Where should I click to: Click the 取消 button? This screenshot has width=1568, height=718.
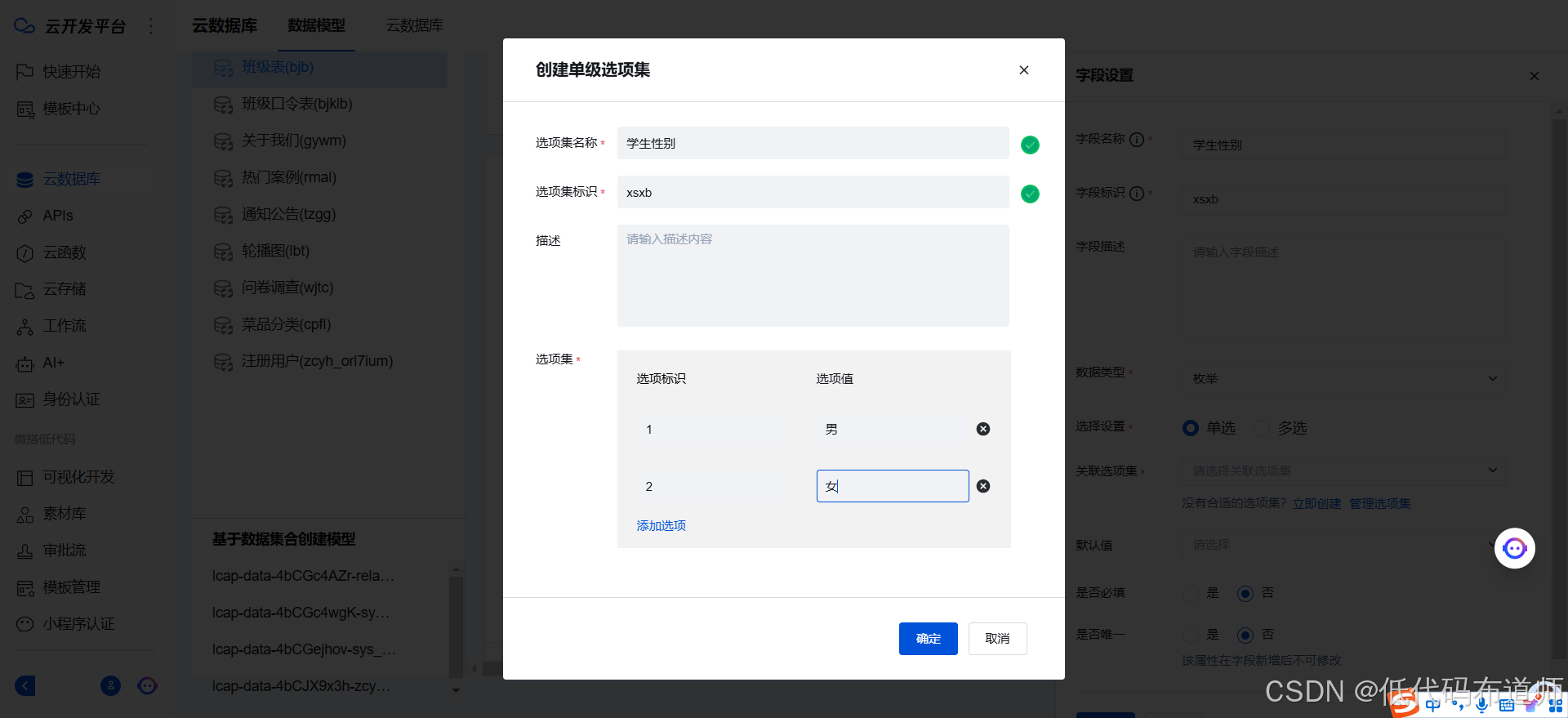point(998,639)
